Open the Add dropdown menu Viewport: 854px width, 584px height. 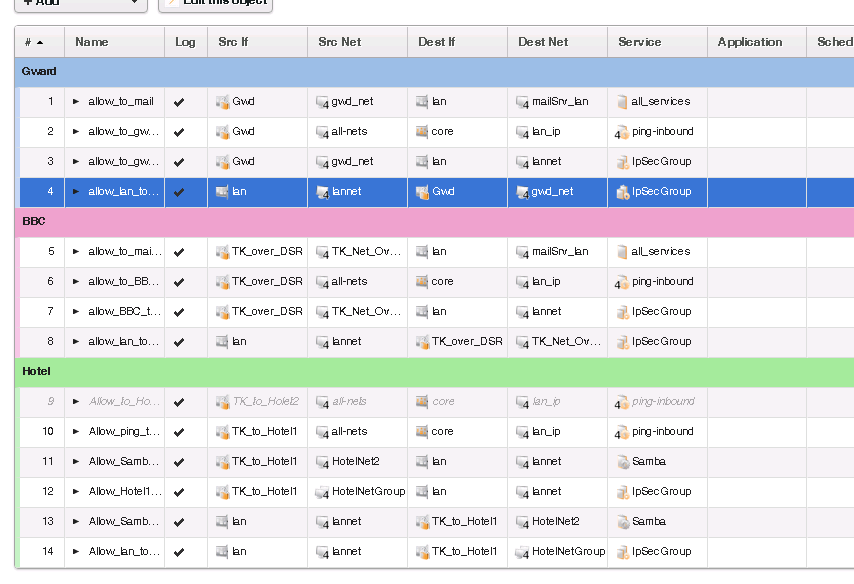[78, 3]
